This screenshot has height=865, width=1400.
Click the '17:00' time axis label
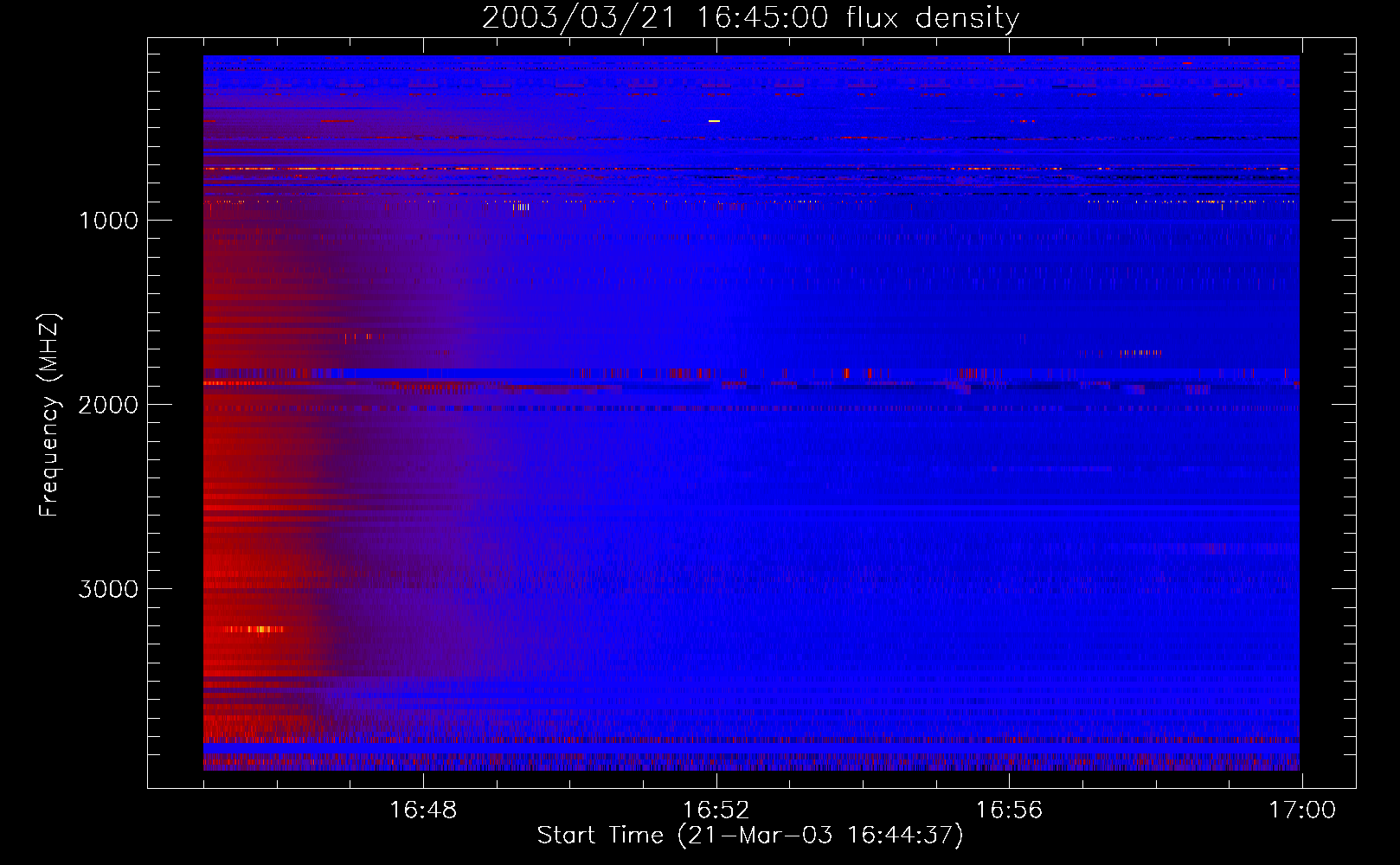click(x=1302, y=811)
